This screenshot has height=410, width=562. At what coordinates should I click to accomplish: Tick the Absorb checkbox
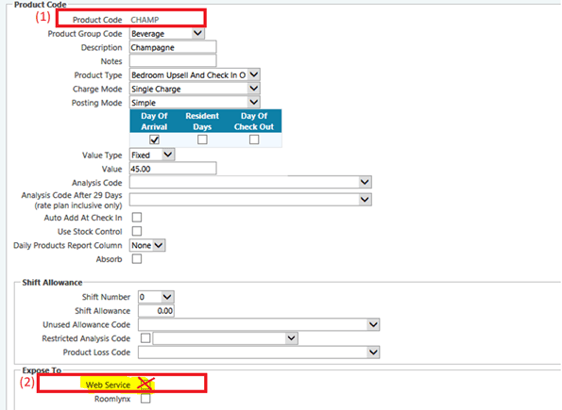[137, 259]
